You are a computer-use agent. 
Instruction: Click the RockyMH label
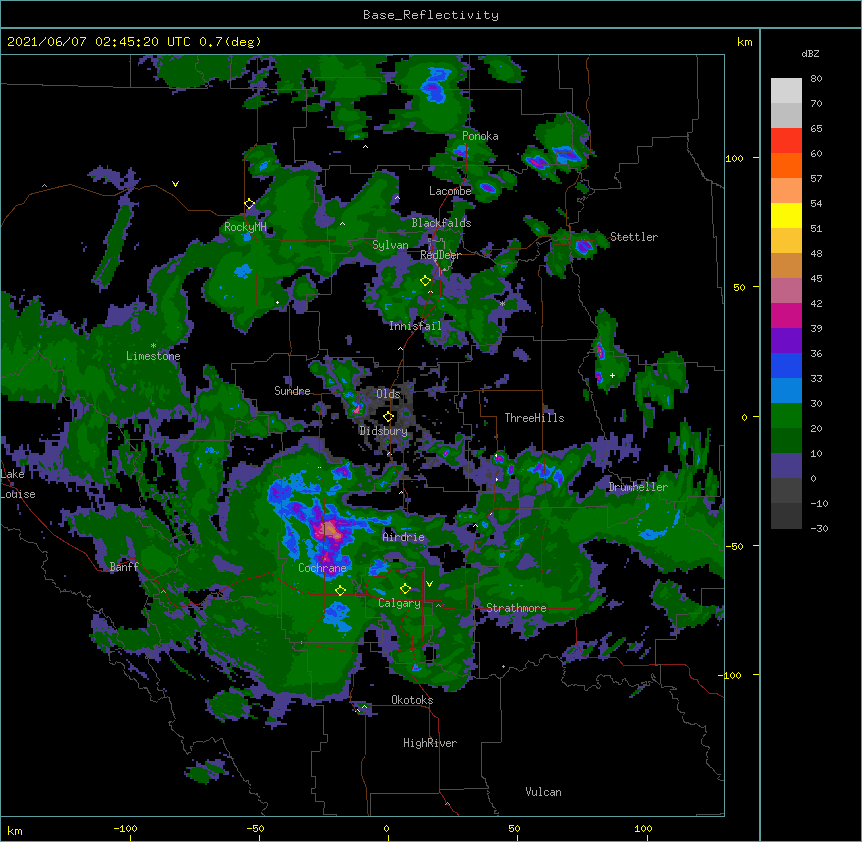(x=245, y=227)
